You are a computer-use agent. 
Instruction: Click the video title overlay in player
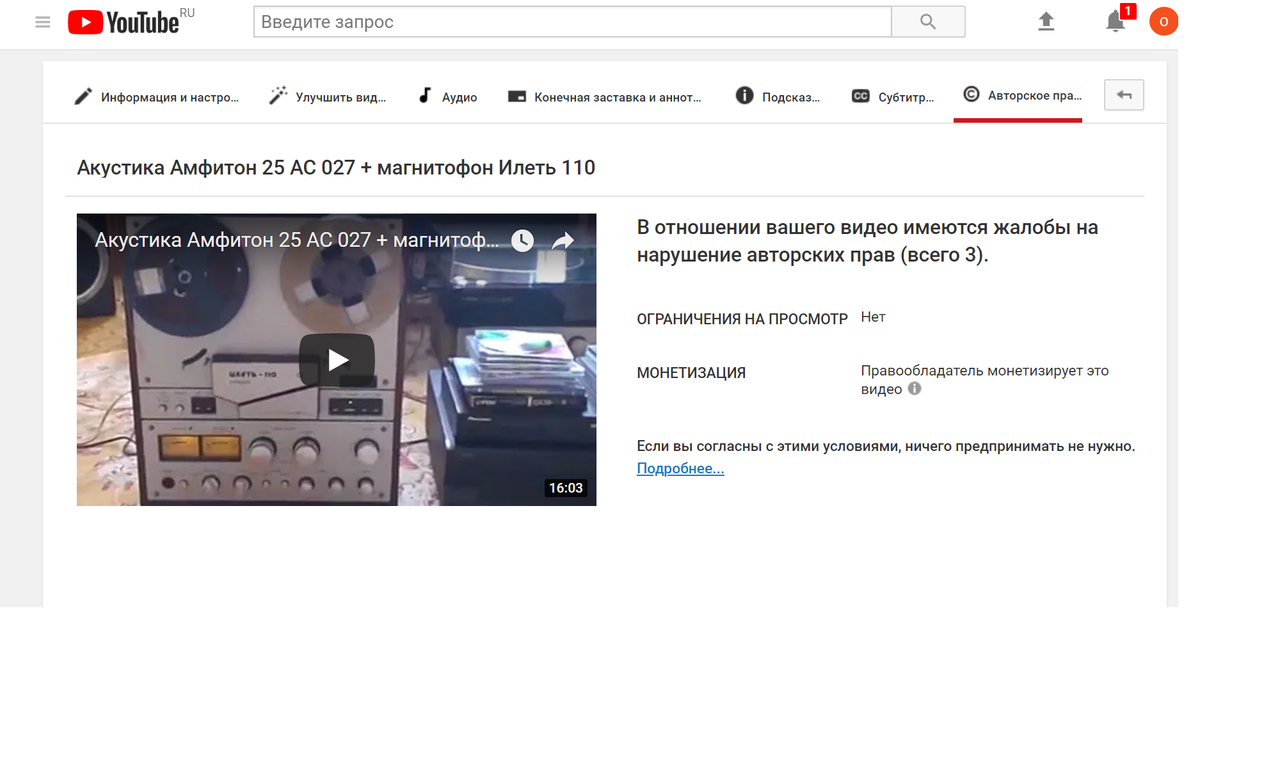(x=296, y=240)
